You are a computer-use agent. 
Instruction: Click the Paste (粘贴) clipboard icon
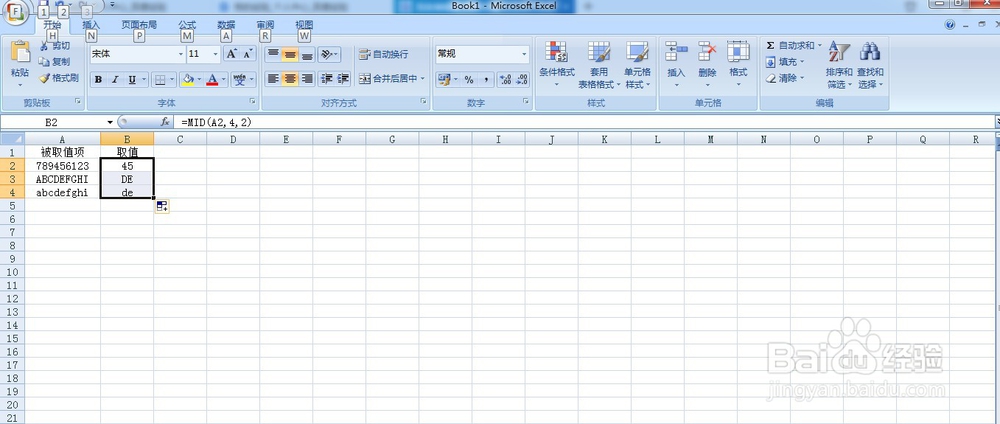20,52
